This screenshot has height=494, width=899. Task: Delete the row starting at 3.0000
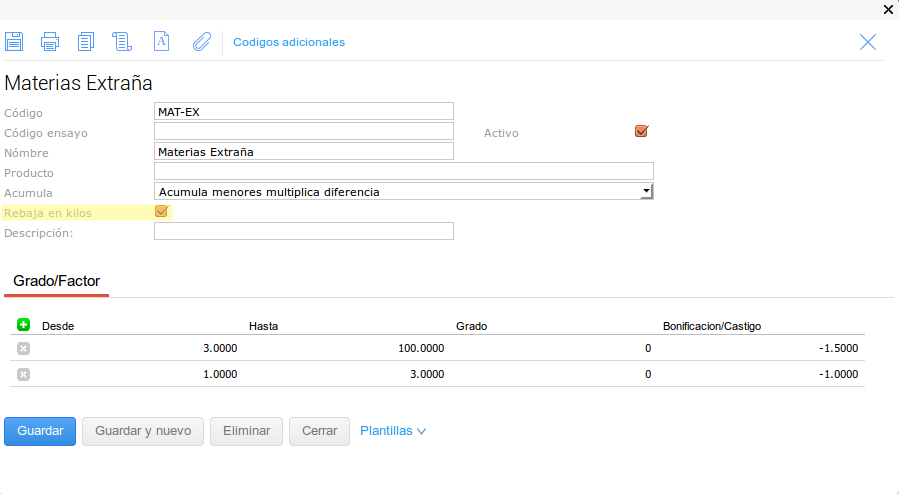pyautogui.click(x=23, y=348)
